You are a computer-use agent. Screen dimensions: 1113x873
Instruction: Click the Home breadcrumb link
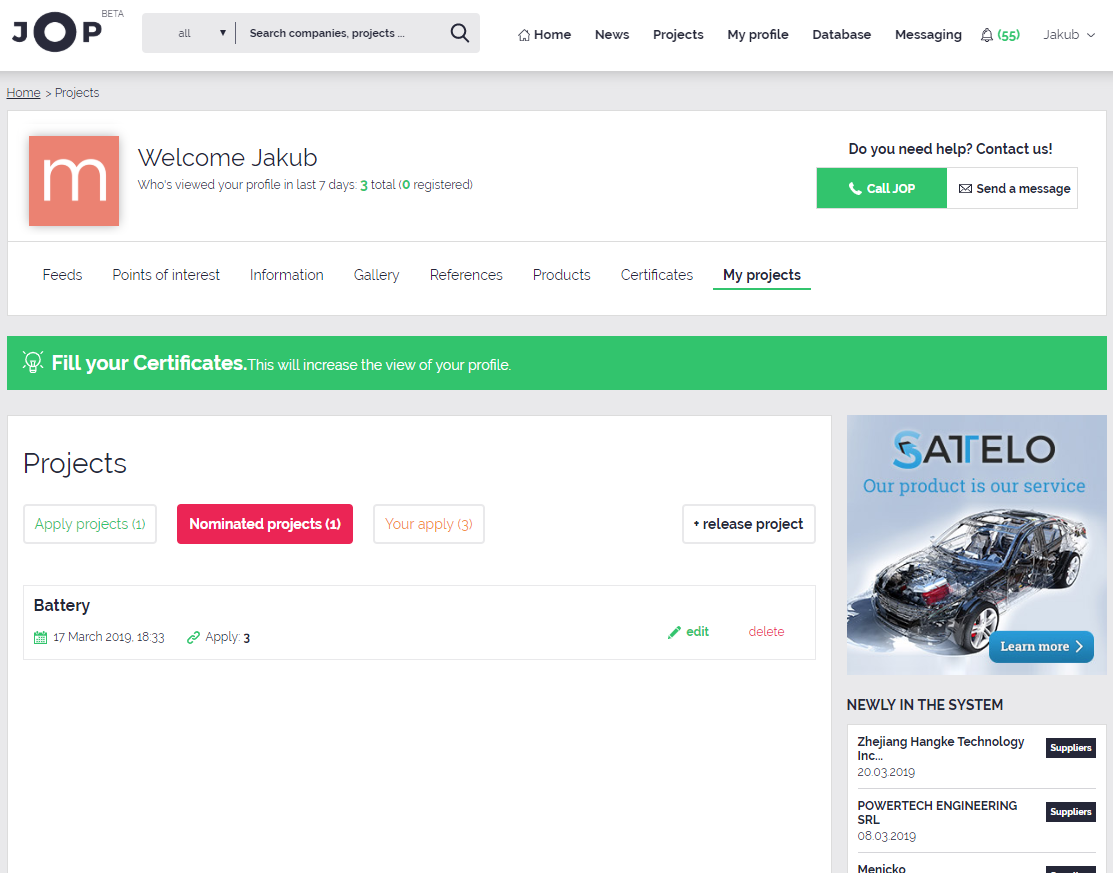pyautogui.click(x=23, y=93)
